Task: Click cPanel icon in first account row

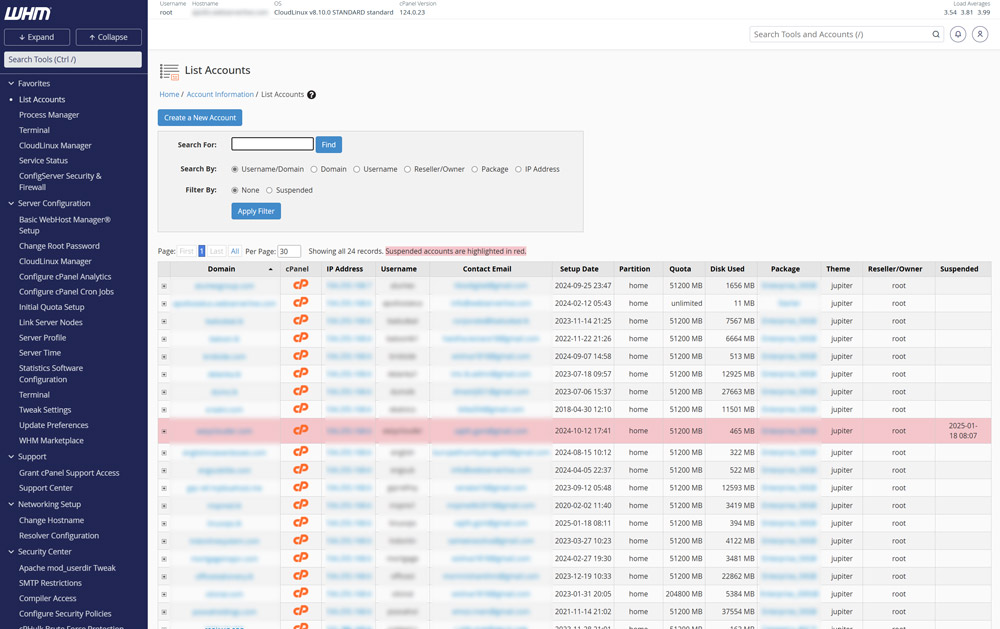Action: pos(300,285)
